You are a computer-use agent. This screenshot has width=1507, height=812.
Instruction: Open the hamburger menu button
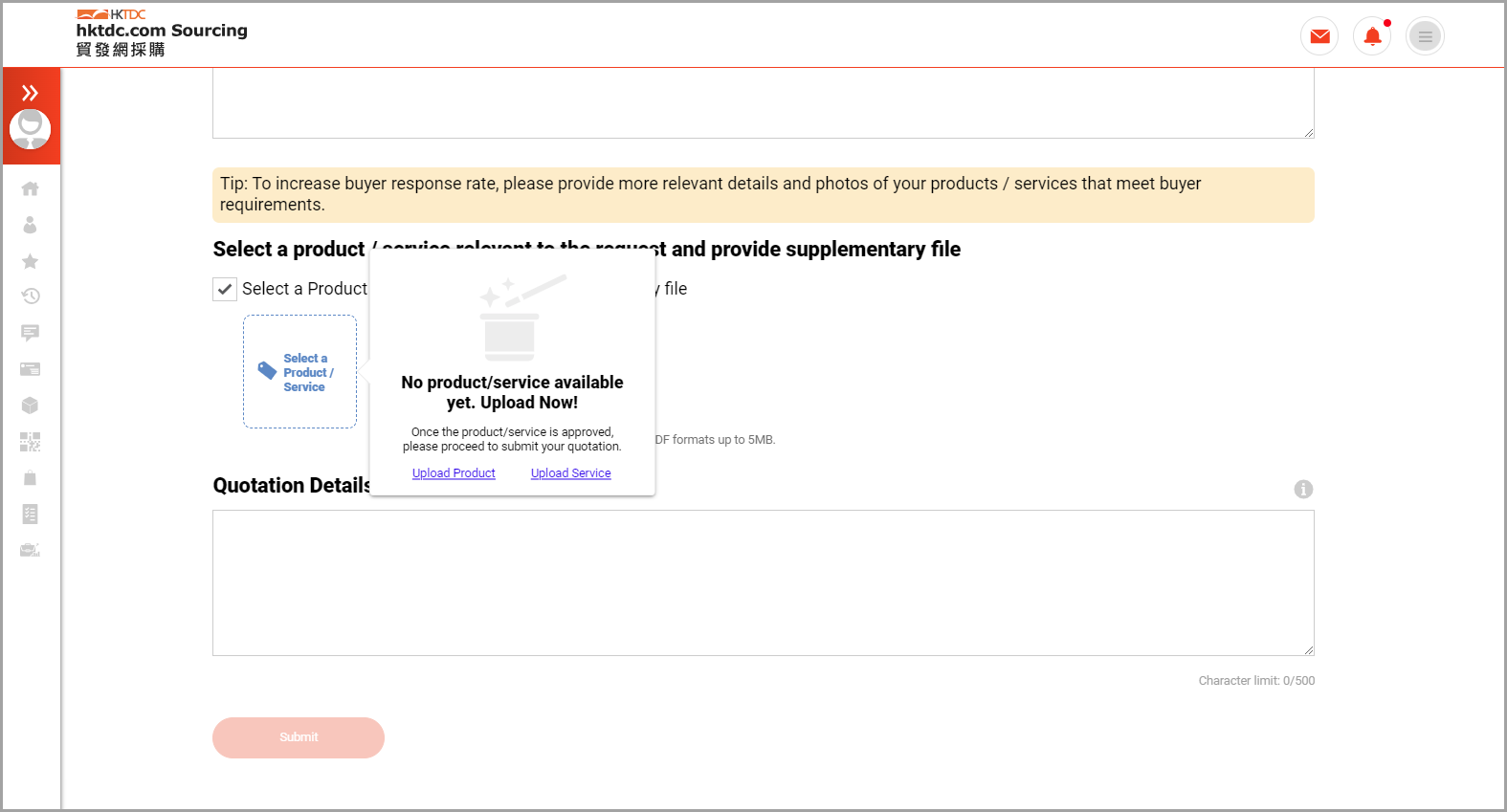coord(1425,36)
